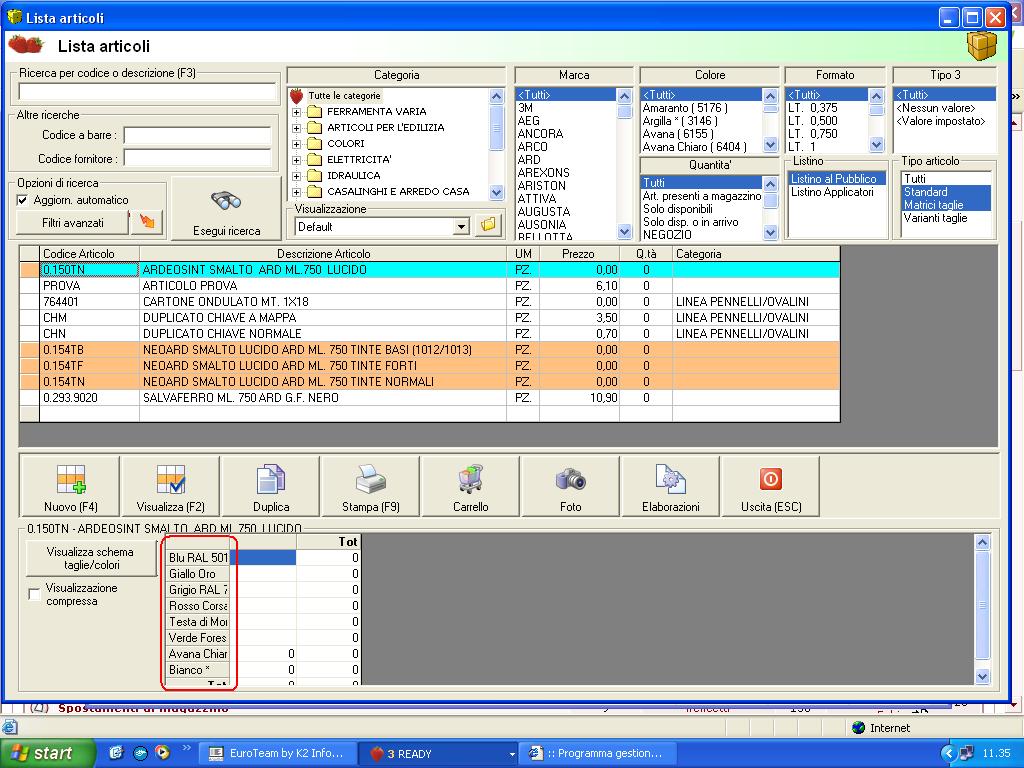Sort by the 'Prezzo' column header

pos(579,254)
